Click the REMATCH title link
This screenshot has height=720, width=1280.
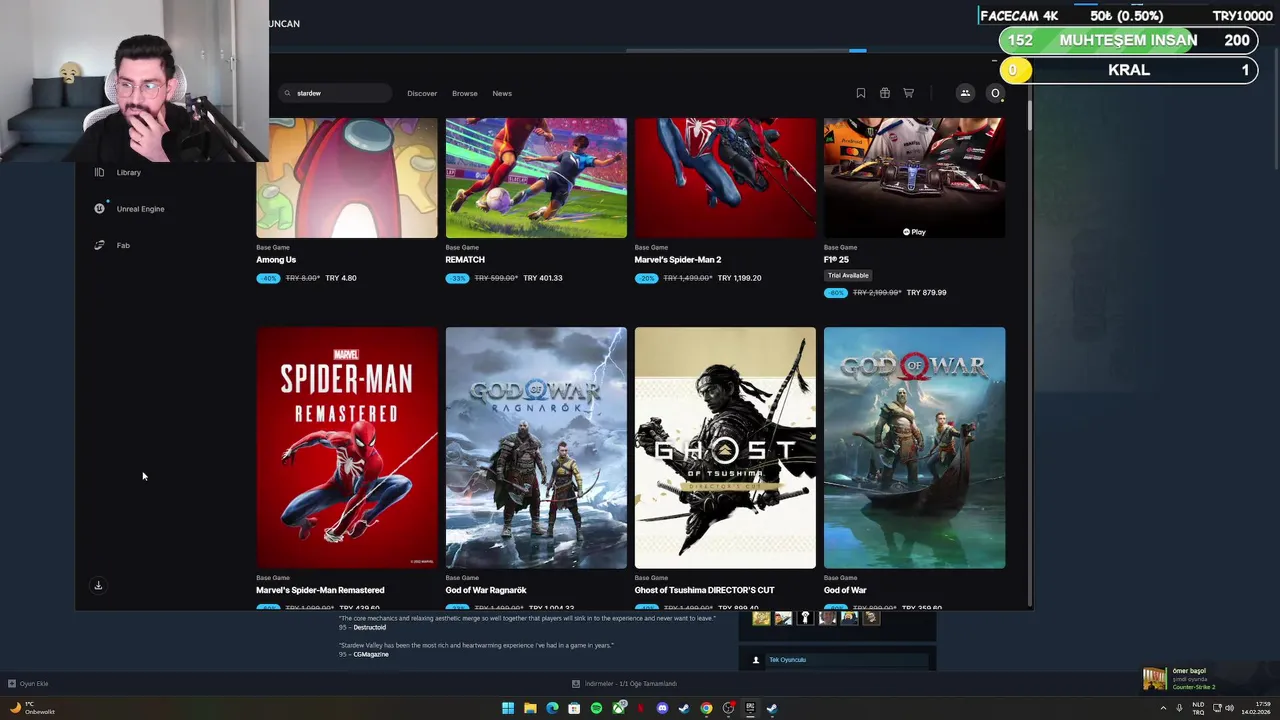pos(465,260)
